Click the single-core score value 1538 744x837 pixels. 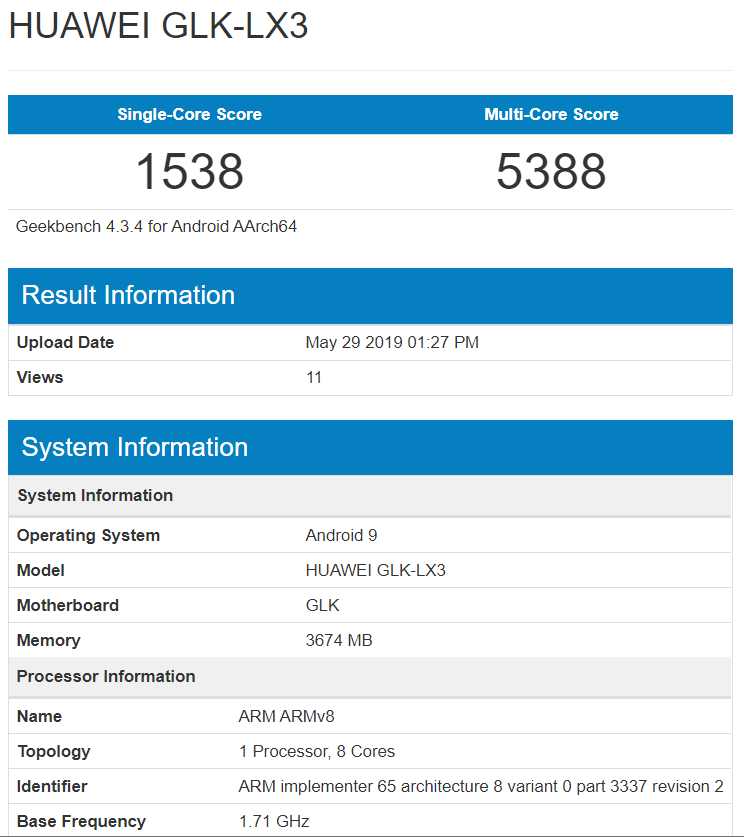(190, 171)
